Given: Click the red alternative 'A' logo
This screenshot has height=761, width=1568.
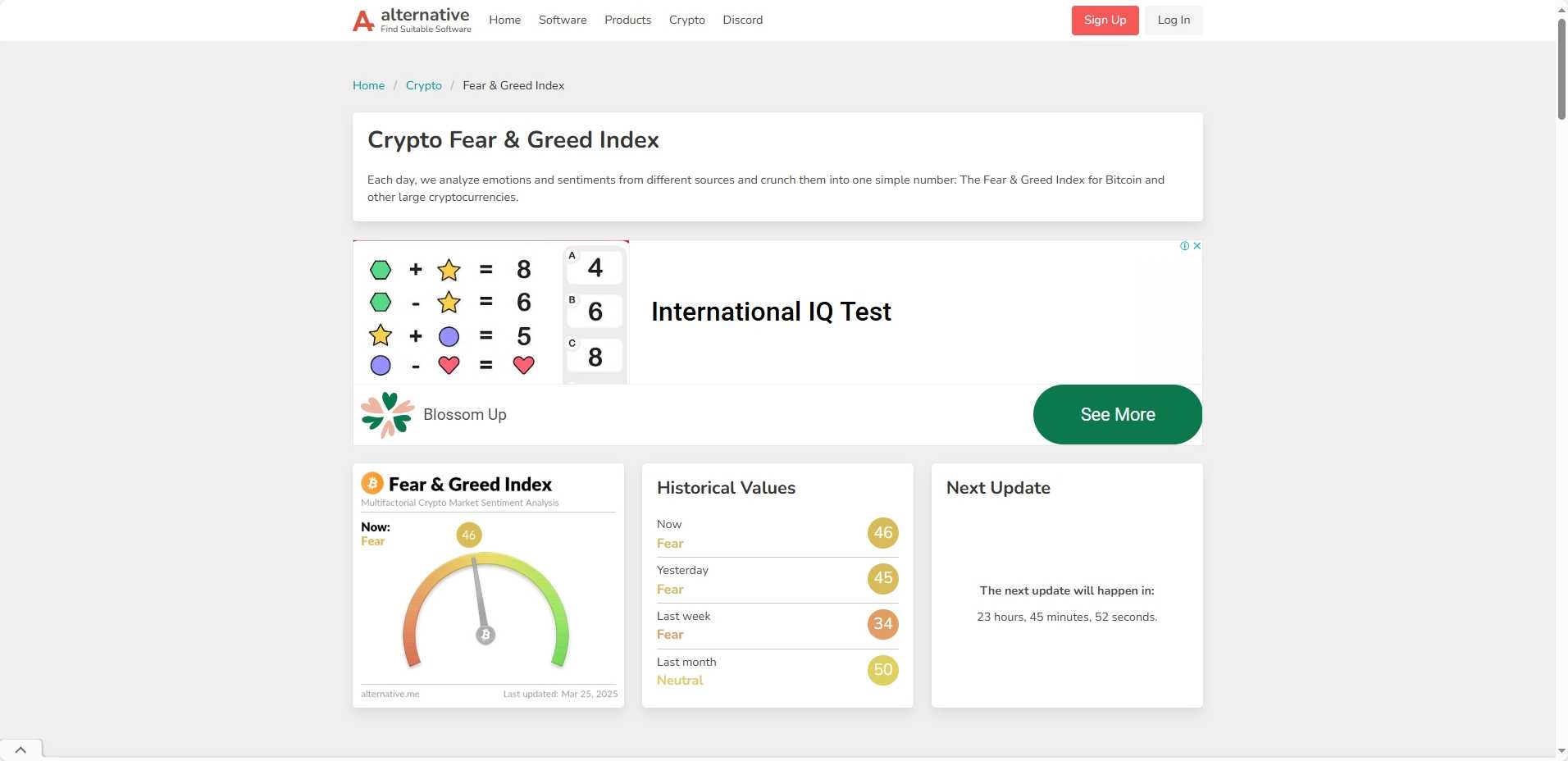Looking at the screenshot, I should tap(363, 21).
